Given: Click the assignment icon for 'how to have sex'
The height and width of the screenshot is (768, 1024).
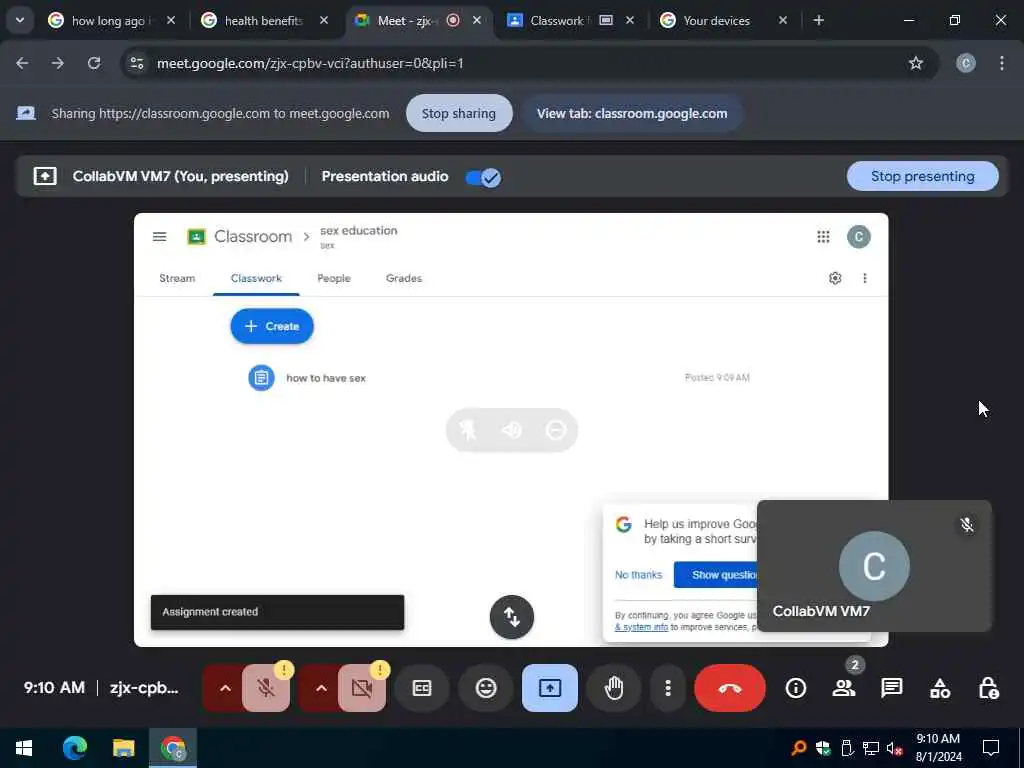Looking at the screenshot, I should [x=261, y=377].
